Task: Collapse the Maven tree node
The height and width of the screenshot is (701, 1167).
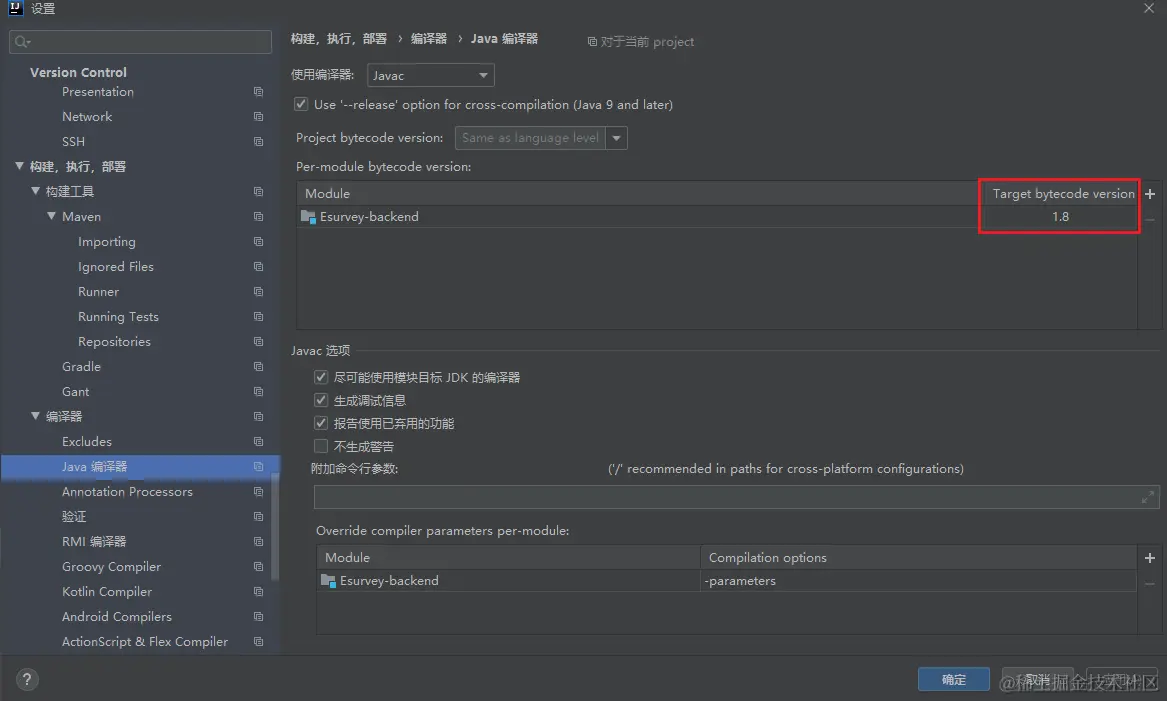Action: [x=51, y=216]
